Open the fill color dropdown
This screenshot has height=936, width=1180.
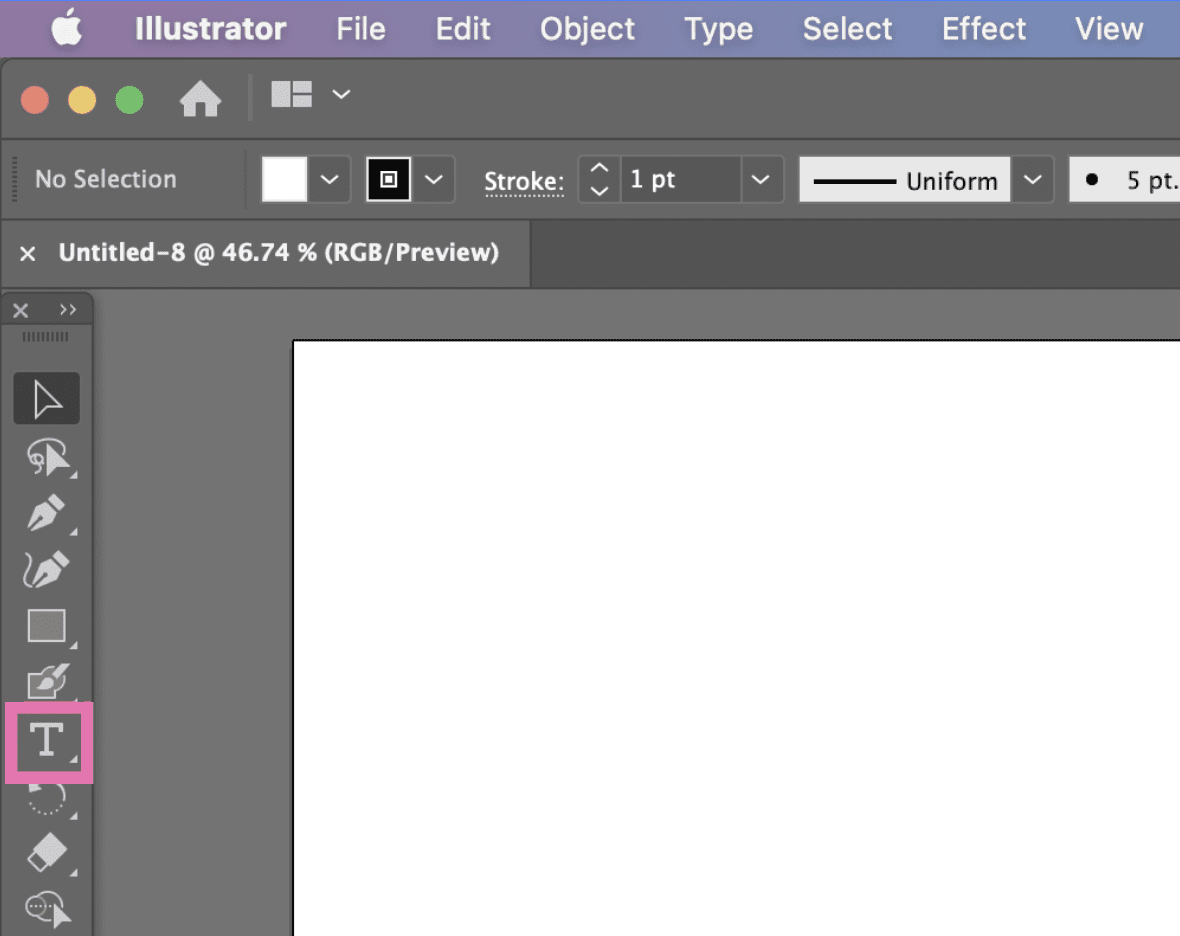pyautogui.click(x=329, y=179)
